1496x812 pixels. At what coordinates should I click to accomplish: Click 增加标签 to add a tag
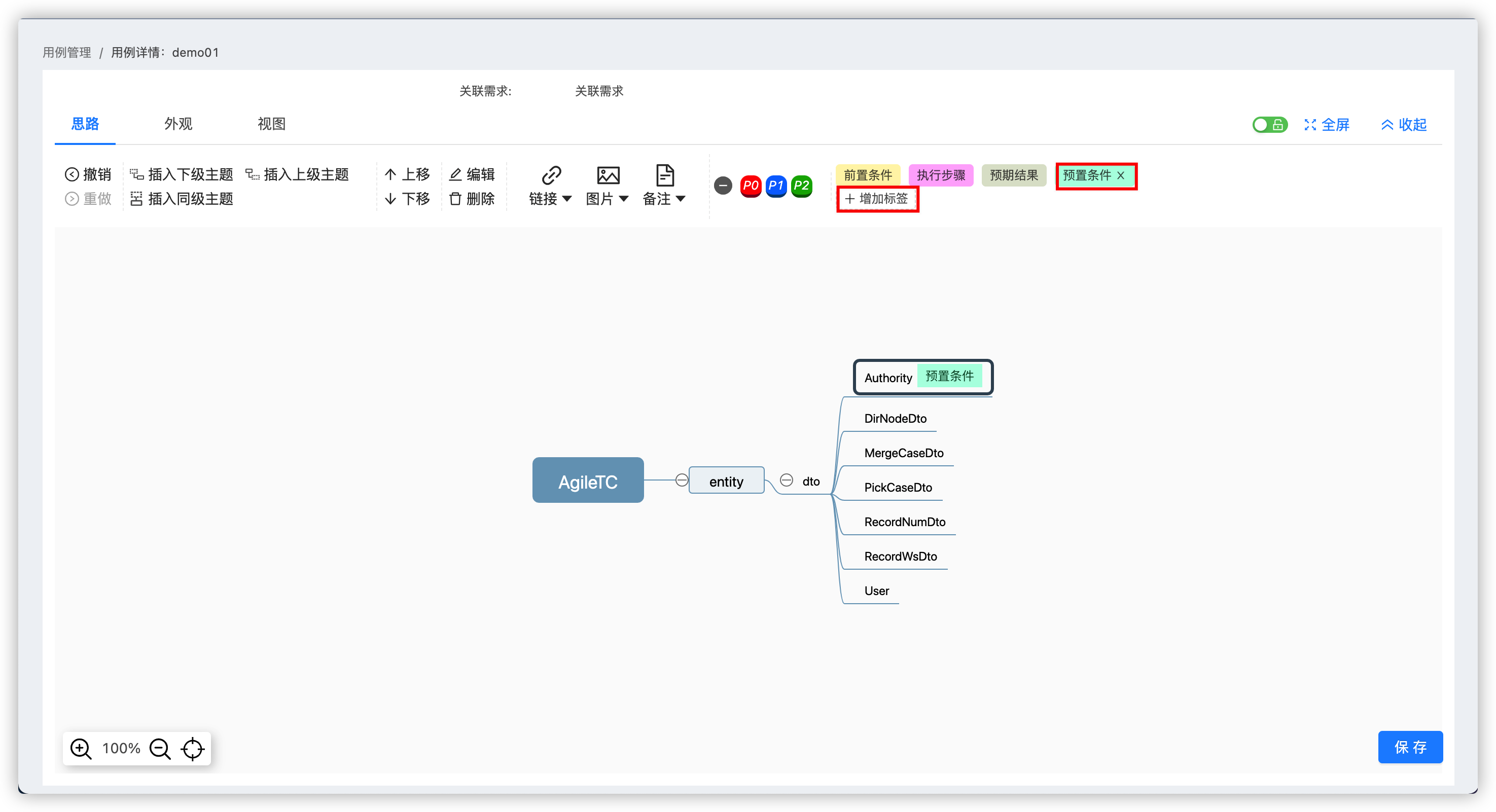pyautogui.click(x=877, y=199)
